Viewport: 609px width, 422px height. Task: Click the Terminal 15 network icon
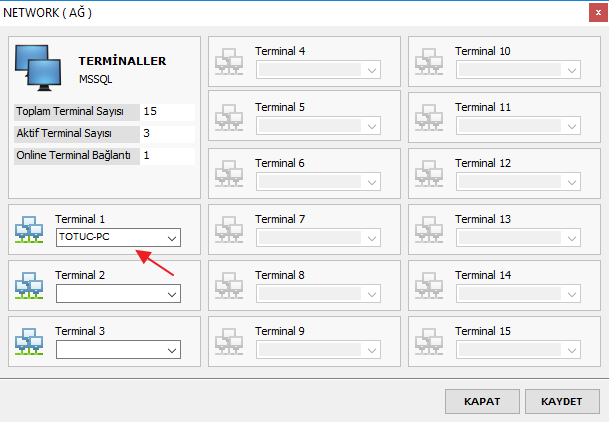[429, 341]
